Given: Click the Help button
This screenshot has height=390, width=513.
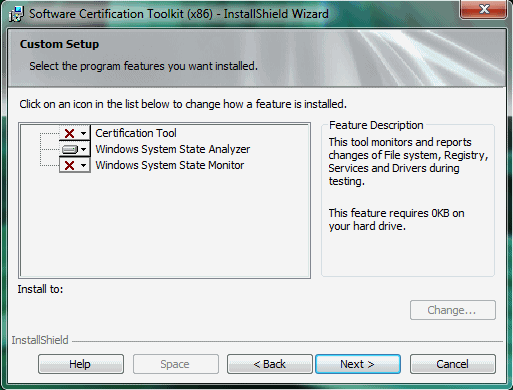Looking at the screenshot, I should point(81,364).
